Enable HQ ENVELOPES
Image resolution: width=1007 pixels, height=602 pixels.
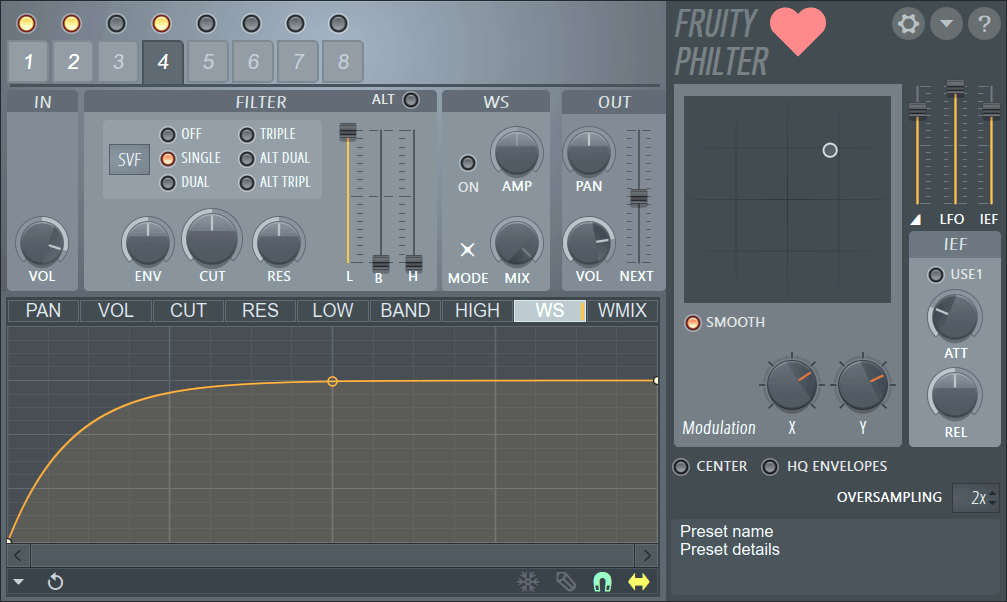[770, 466]
